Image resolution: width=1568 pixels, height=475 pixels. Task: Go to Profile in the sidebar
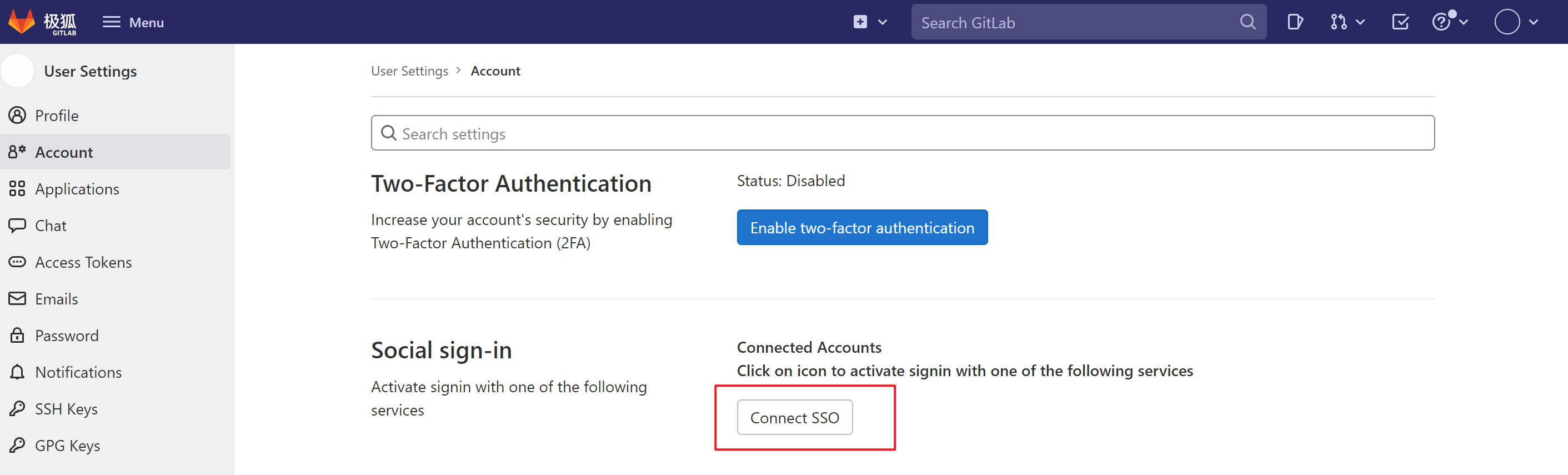[57, 116]
